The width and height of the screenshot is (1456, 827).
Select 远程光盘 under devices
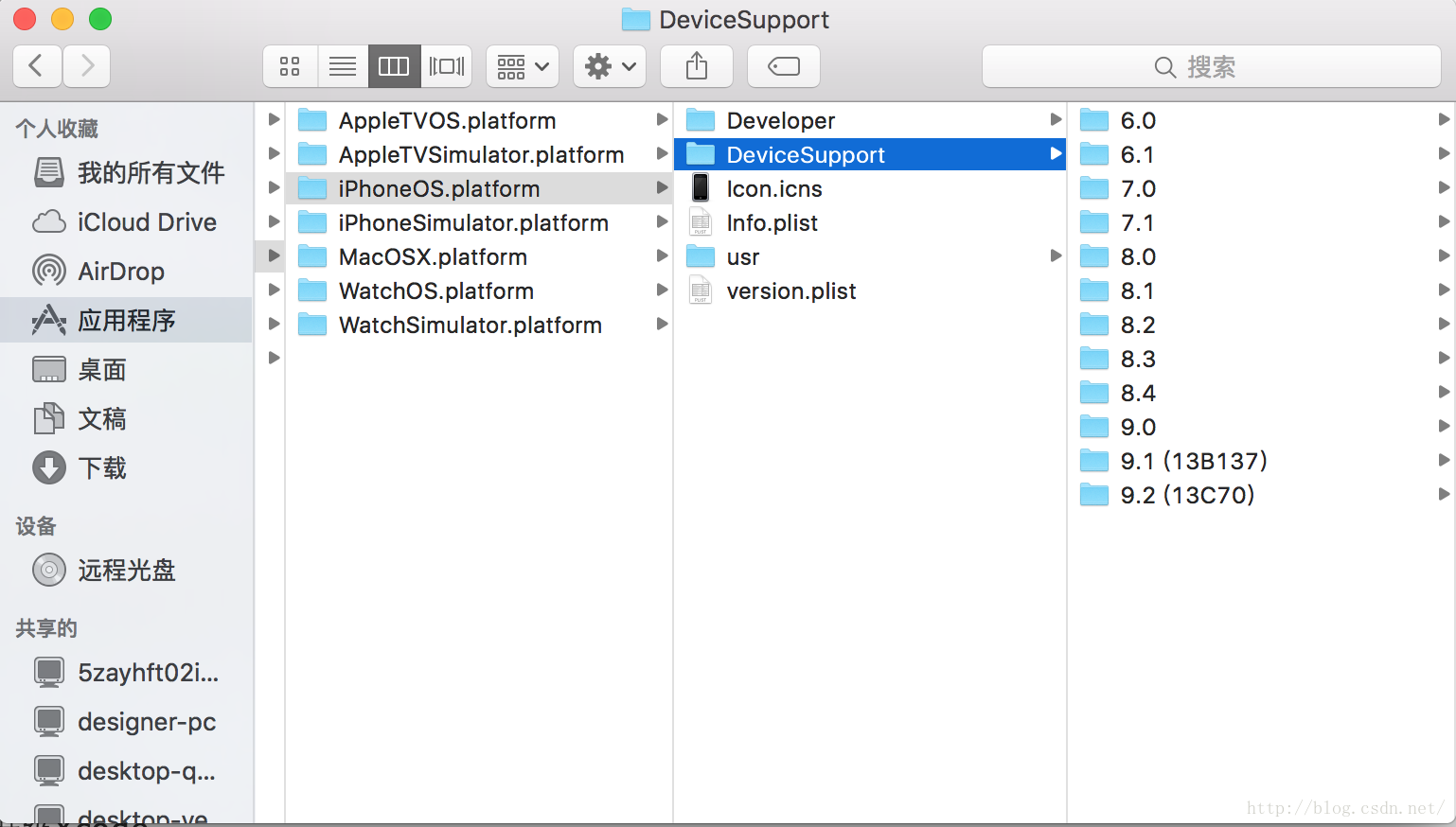128,570
